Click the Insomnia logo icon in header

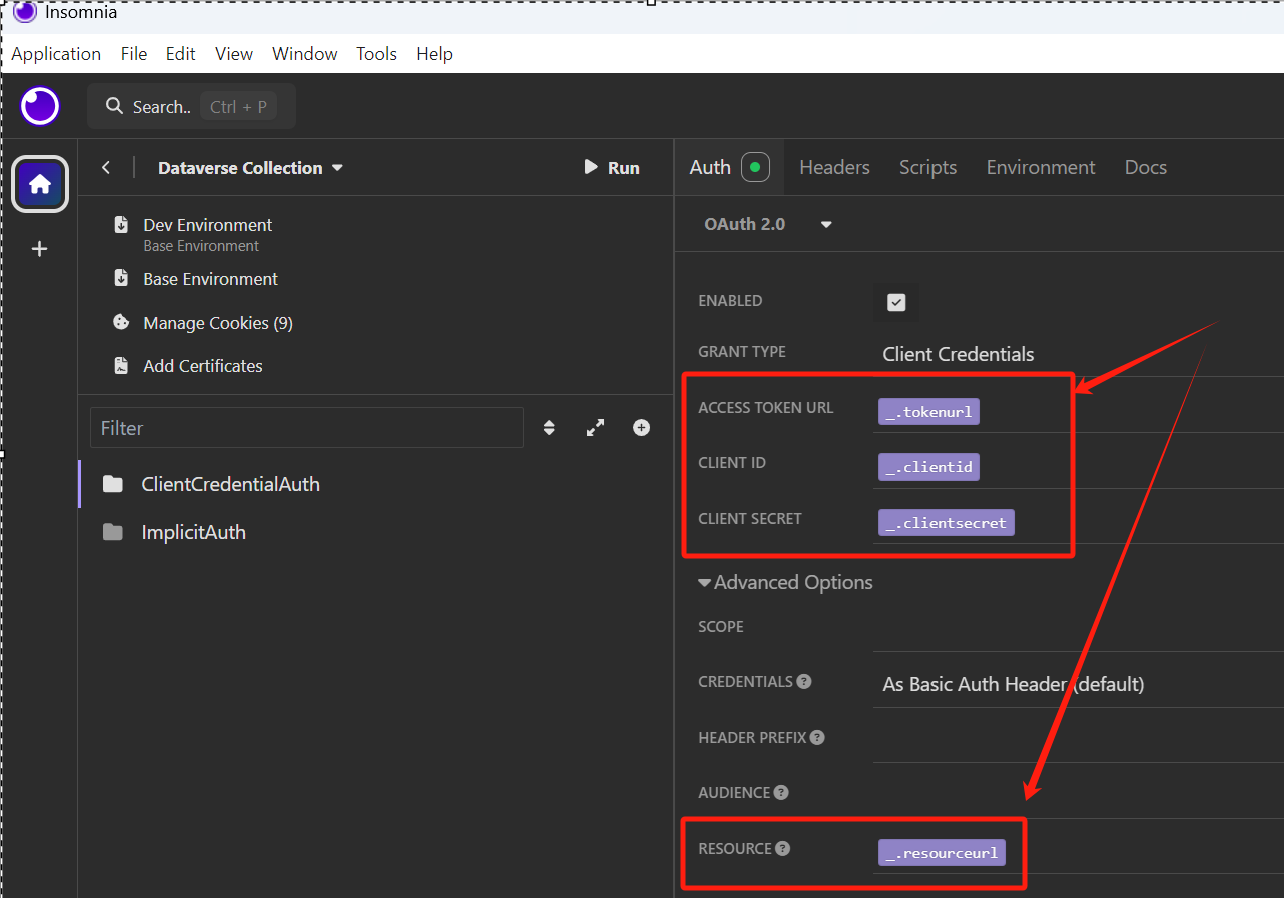click(40, 106)
